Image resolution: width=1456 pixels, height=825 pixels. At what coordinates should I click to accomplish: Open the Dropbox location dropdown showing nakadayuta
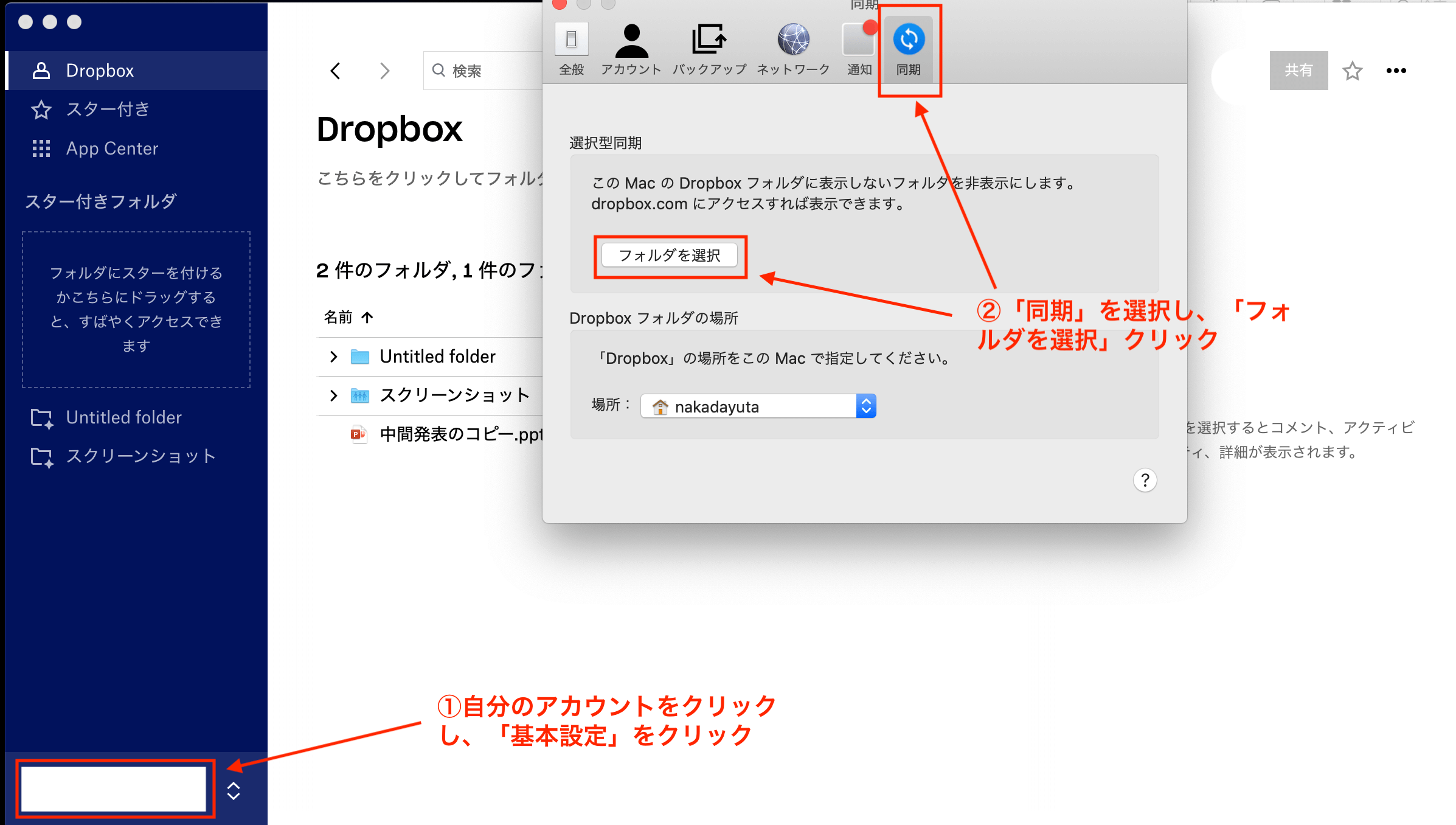[x=866, y=406]
